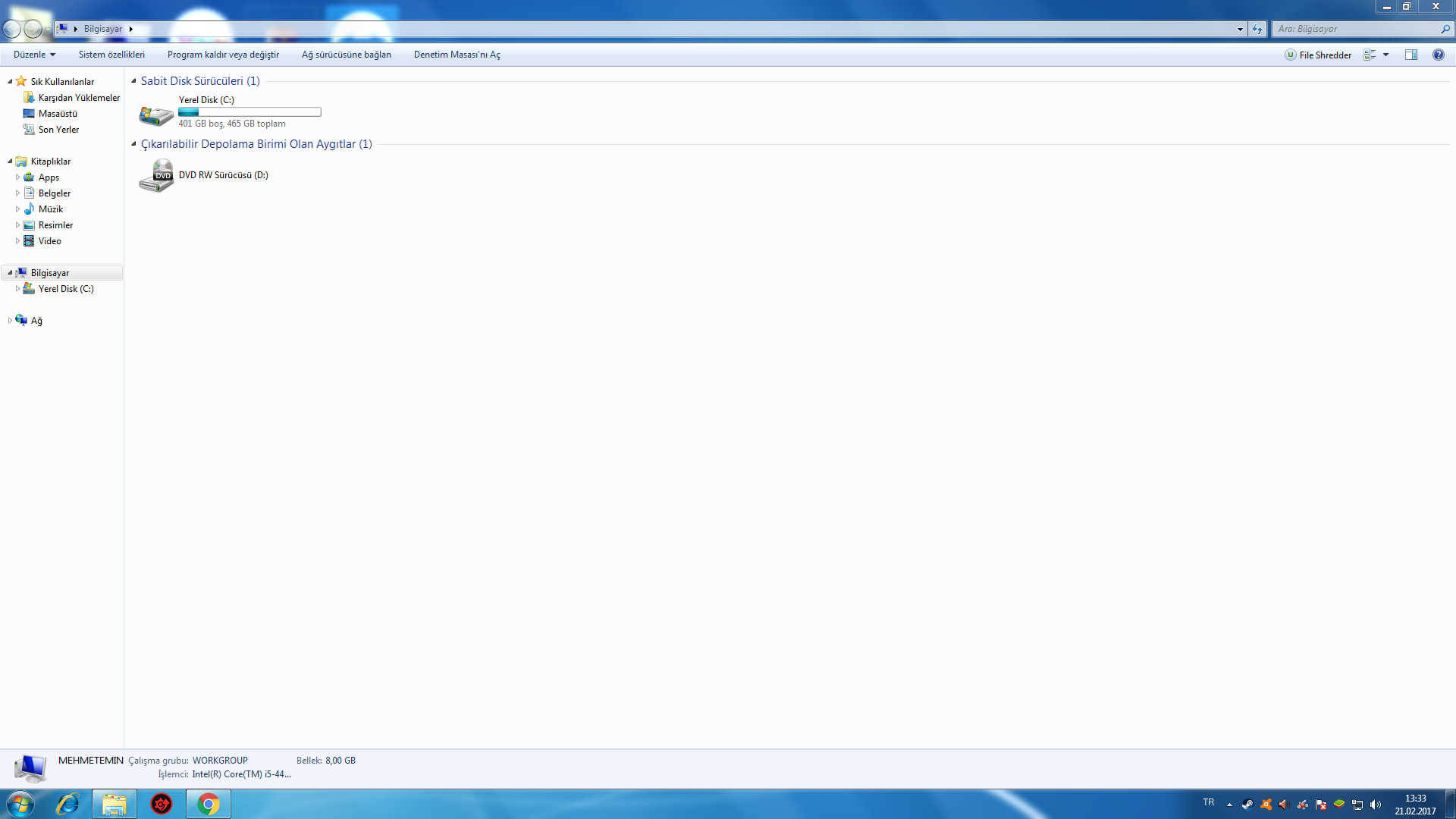Viewport: 1456px width, 819px height.
Task: Click the Show desktop strip beside the clock
Action: tap(1451, 804)
